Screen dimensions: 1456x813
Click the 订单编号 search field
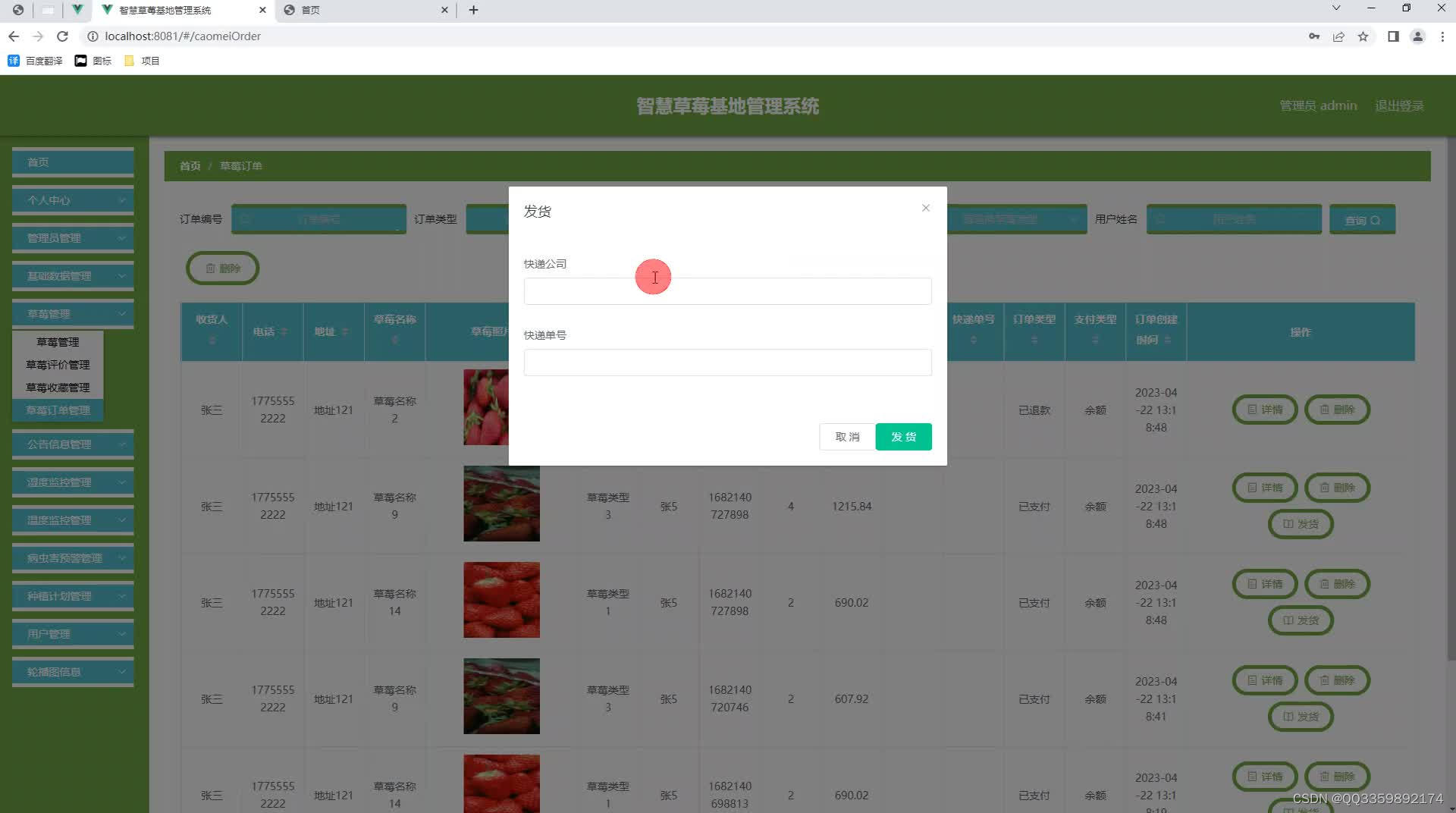318,219
